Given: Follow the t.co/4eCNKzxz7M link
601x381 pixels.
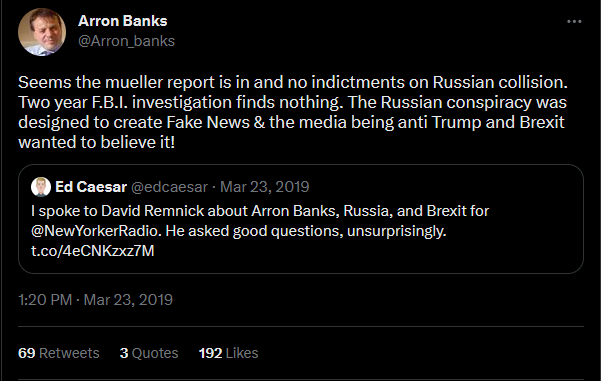Looking at the screenshot, I should (93, 251).
